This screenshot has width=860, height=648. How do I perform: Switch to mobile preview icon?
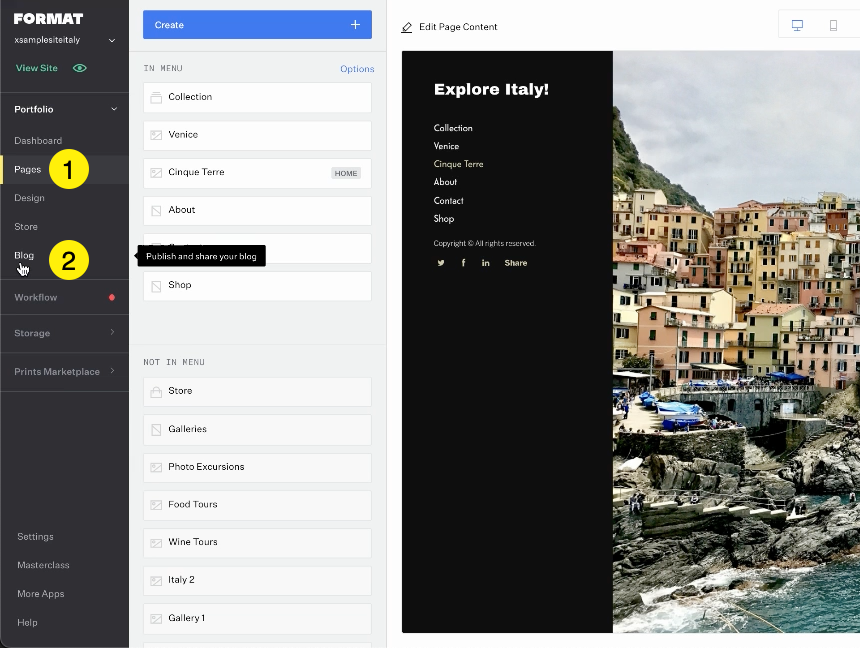click(x=833, y=25)
